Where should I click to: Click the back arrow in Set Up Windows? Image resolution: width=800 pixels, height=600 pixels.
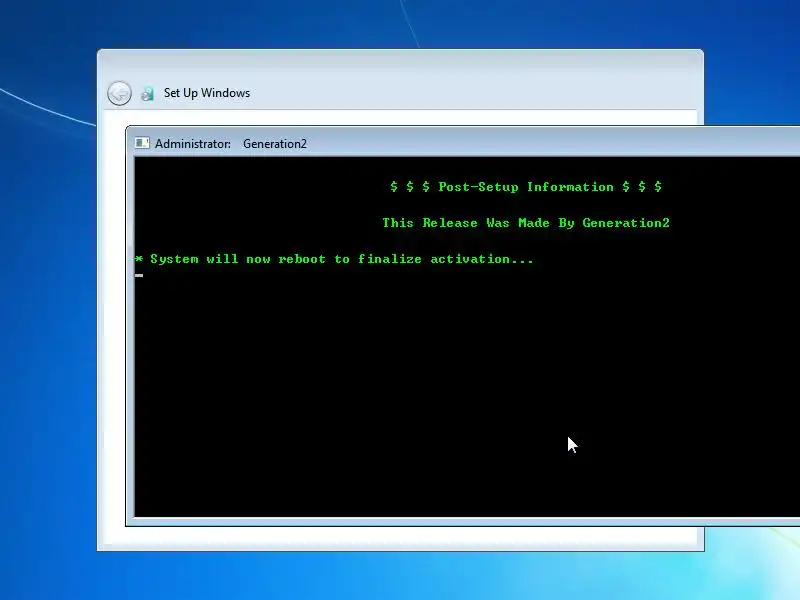pos(119,93)
